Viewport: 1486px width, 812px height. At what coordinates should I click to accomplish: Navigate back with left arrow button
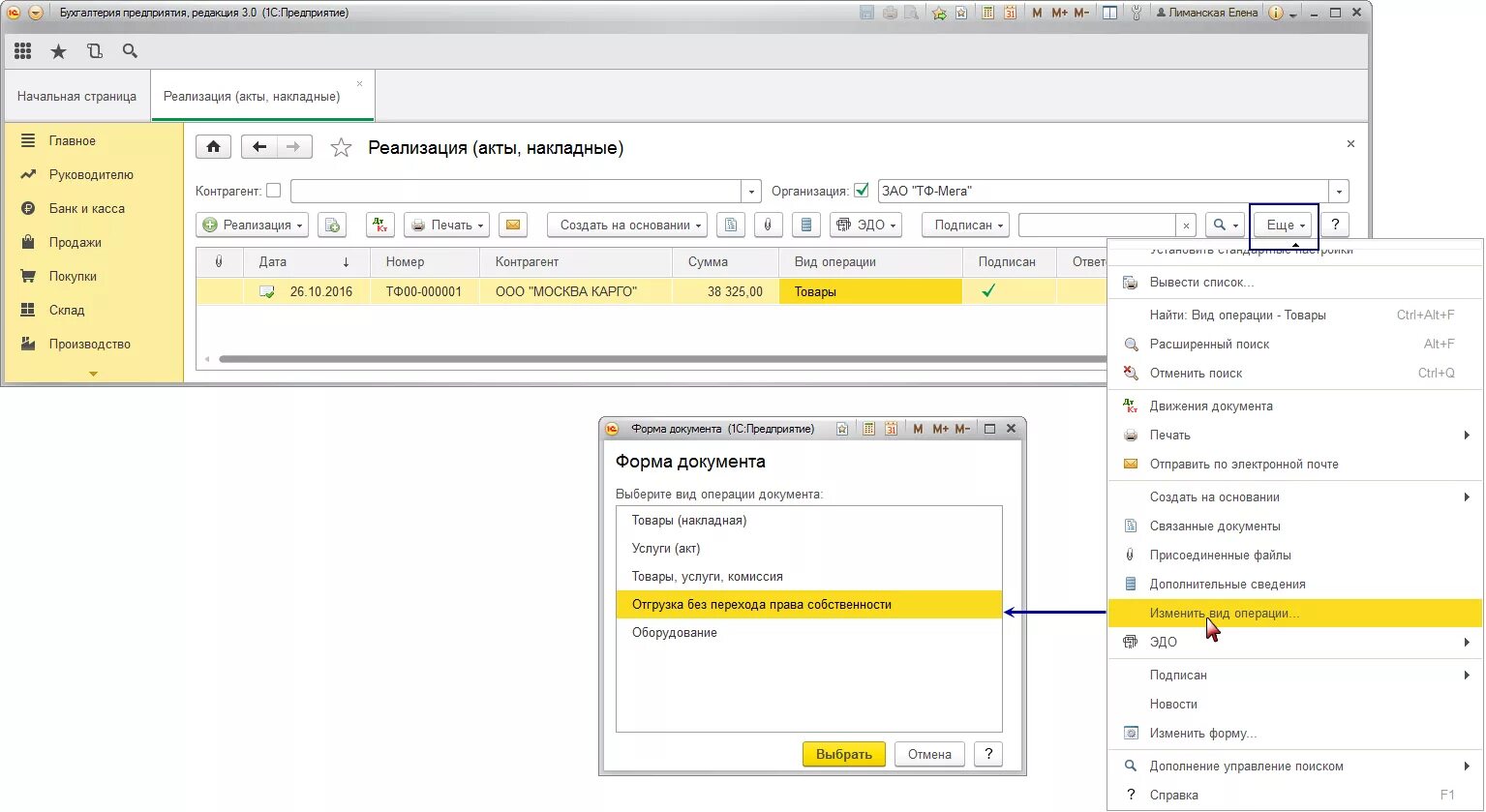click(x=258, y=147)
